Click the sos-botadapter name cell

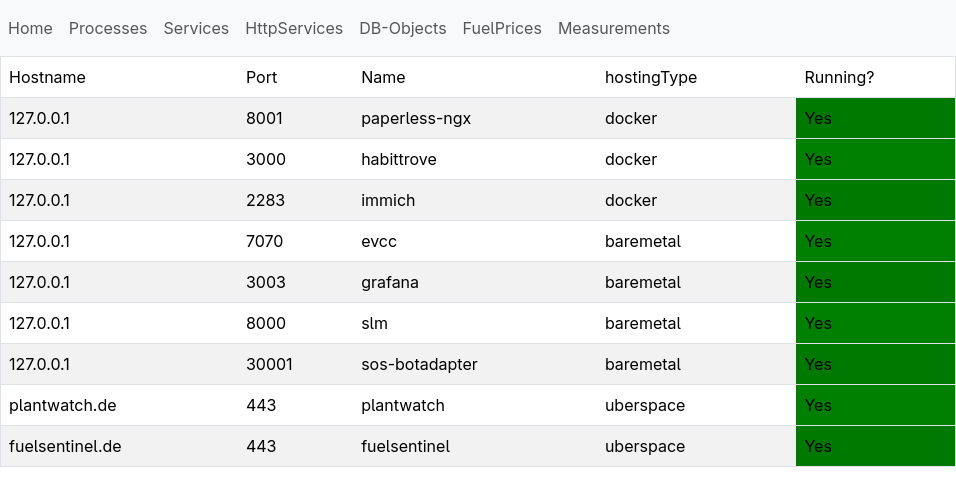[x=474, y=364]
